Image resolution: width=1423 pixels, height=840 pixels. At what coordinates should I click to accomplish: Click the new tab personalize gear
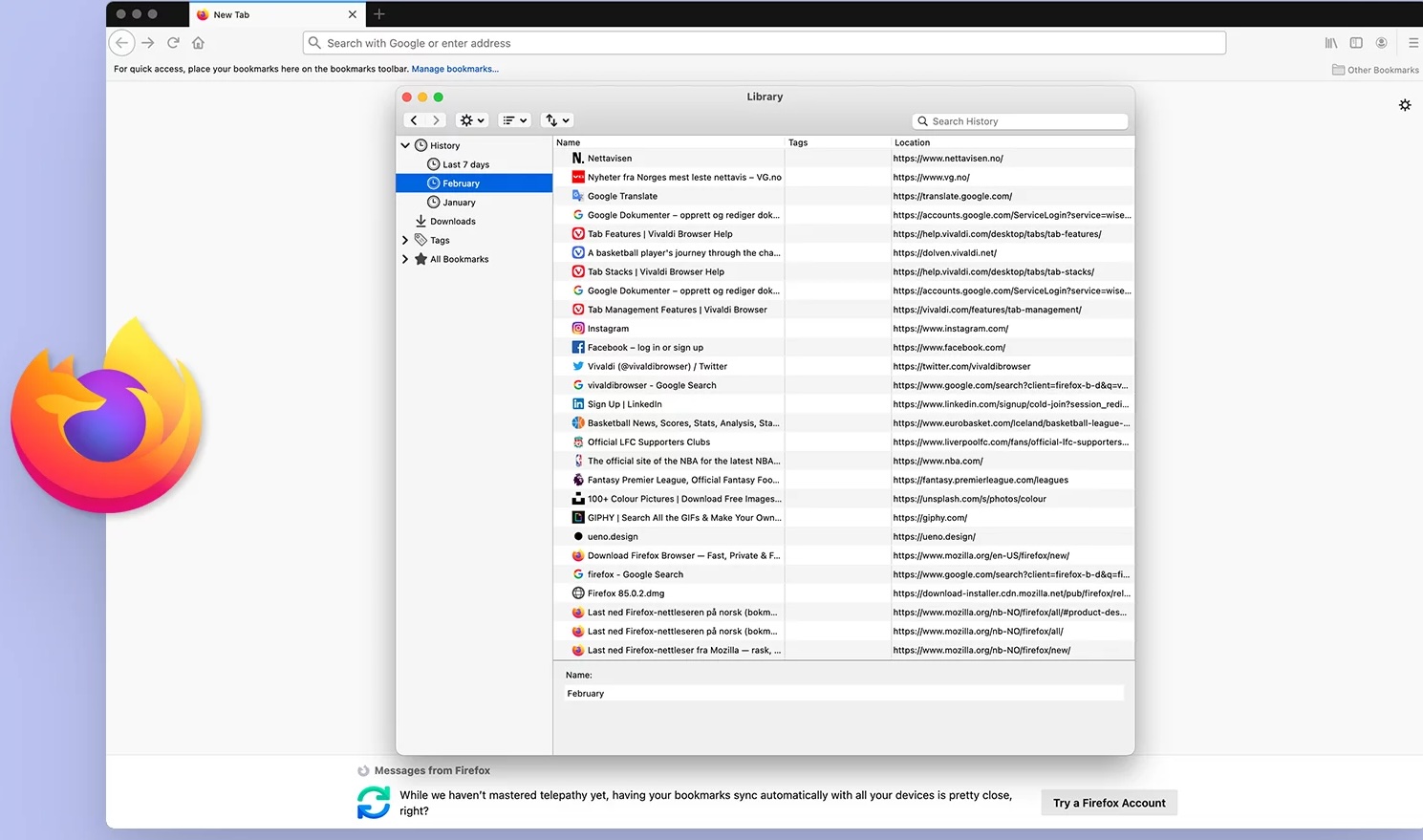[x=1404, y=105]
